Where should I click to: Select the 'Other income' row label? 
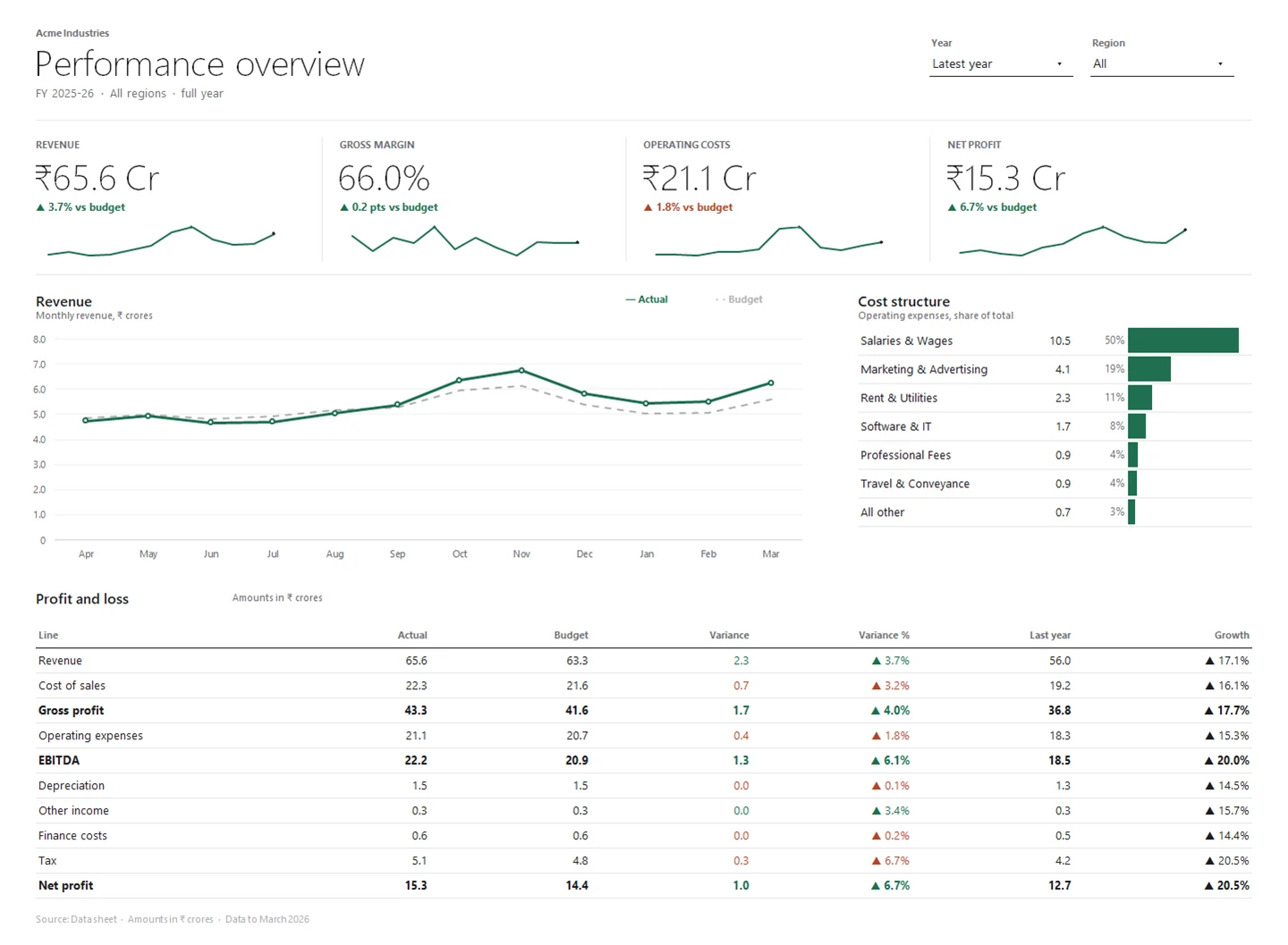point(73,811)
